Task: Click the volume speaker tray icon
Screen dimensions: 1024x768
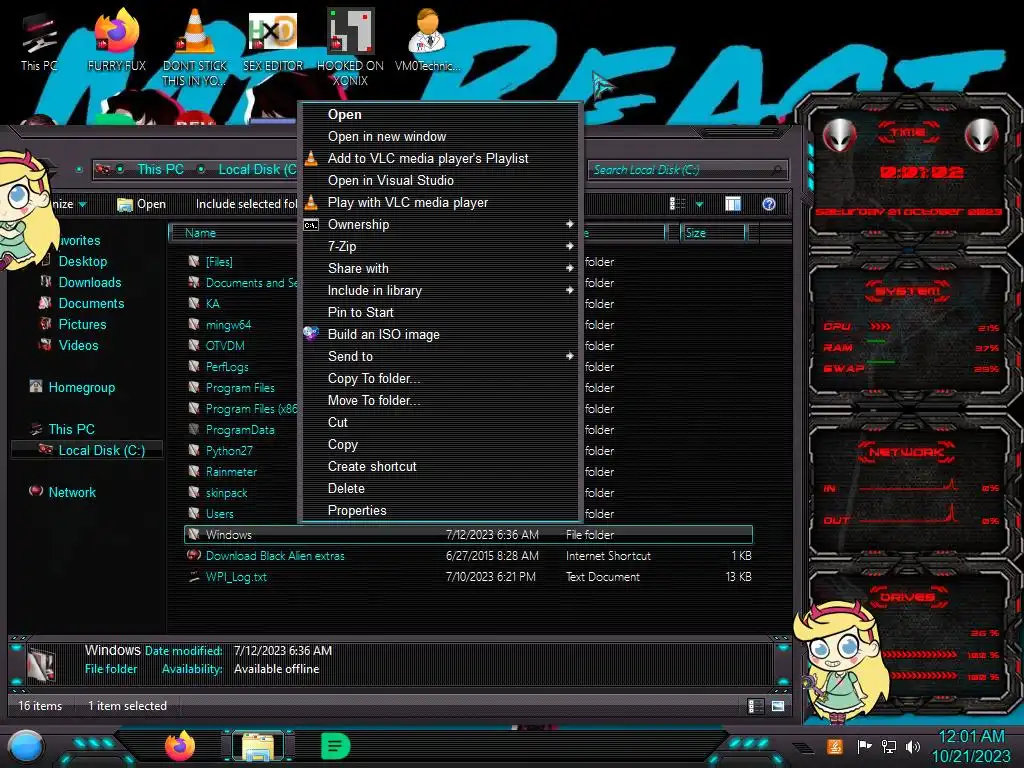Action: coord(912,746)
